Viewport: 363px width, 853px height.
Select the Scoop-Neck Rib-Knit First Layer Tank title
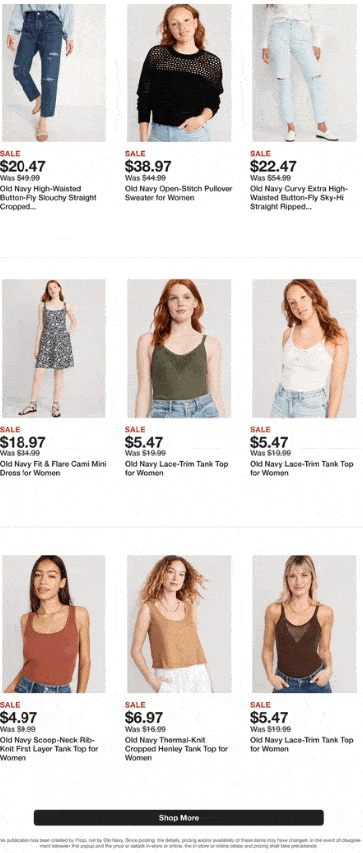coord(49,749)
